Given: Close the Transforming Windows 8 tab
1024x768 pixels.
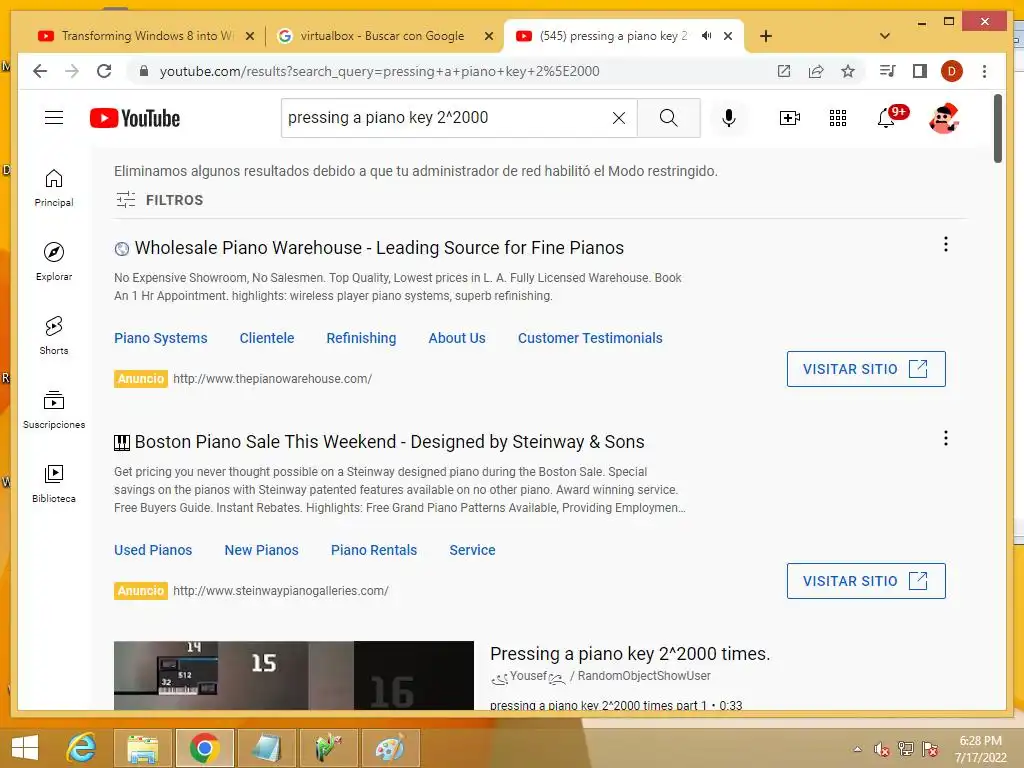Looking at the screenshot, I should [x=249, y=37].
